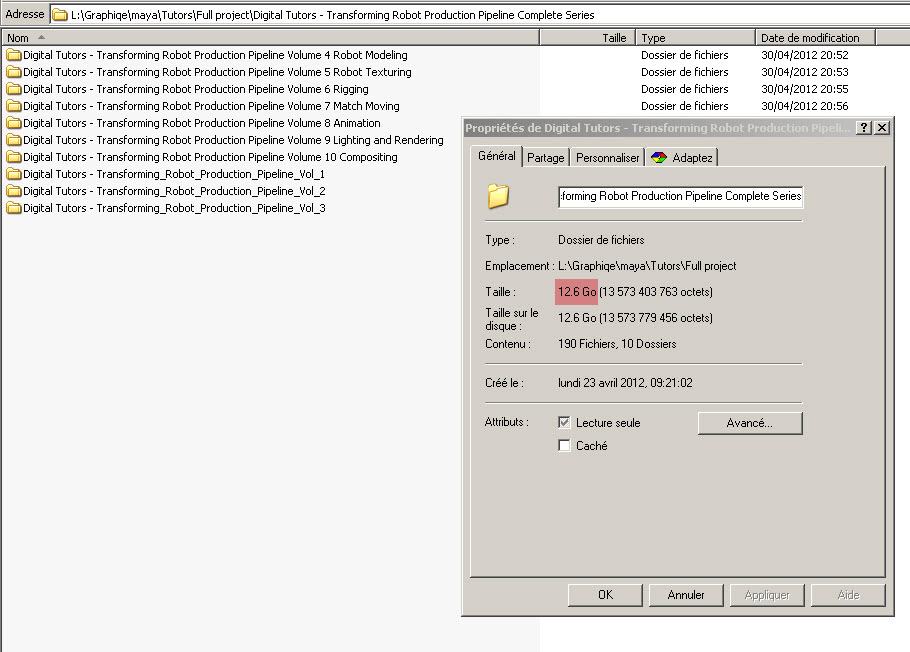Click the date 30/04/2012 20:55
Viewport: 910px width, 652px height.
pos(804,89)
